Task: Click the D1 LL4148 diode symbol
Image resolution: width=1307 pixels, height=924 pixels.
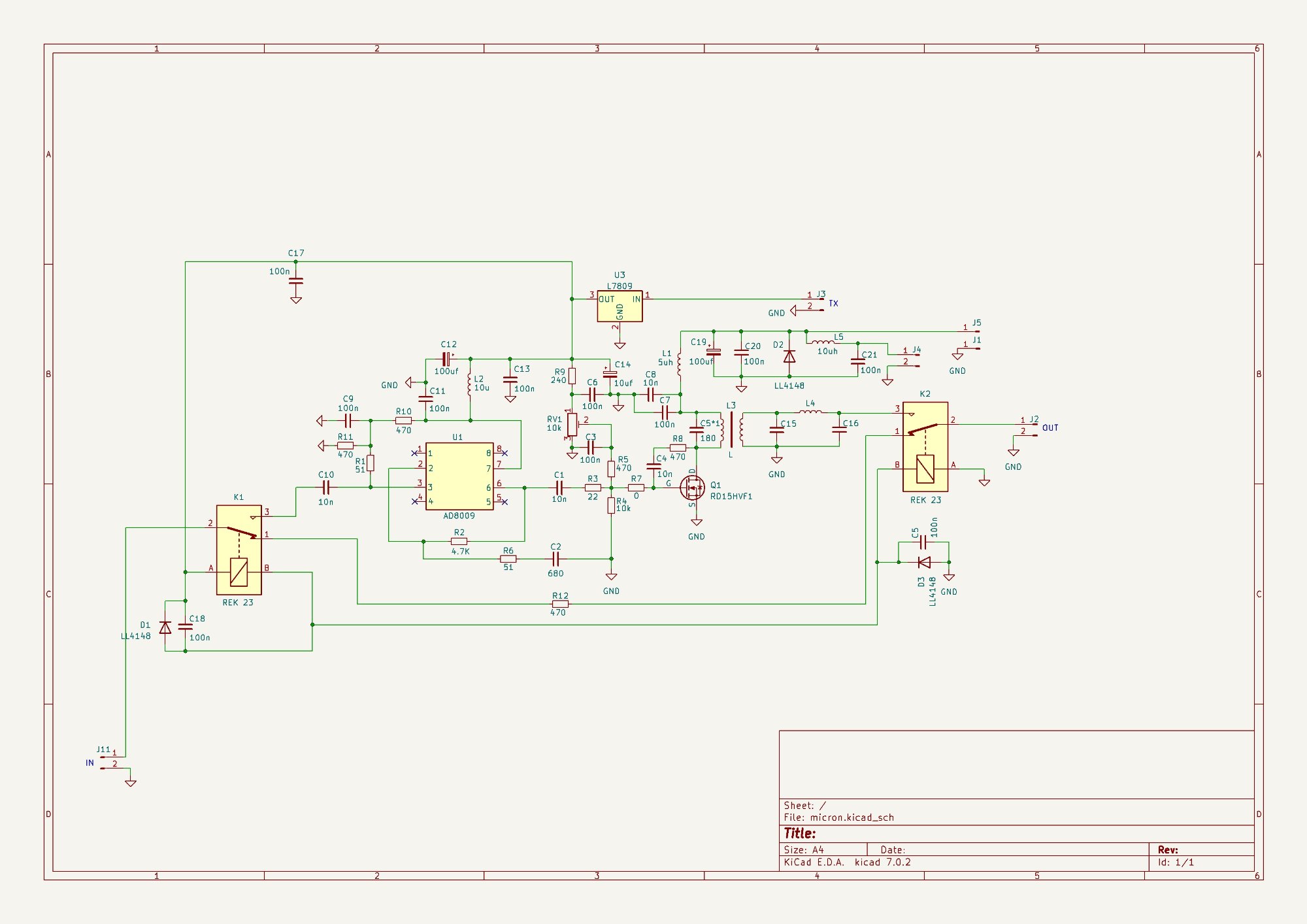Action: pos(165,627)
